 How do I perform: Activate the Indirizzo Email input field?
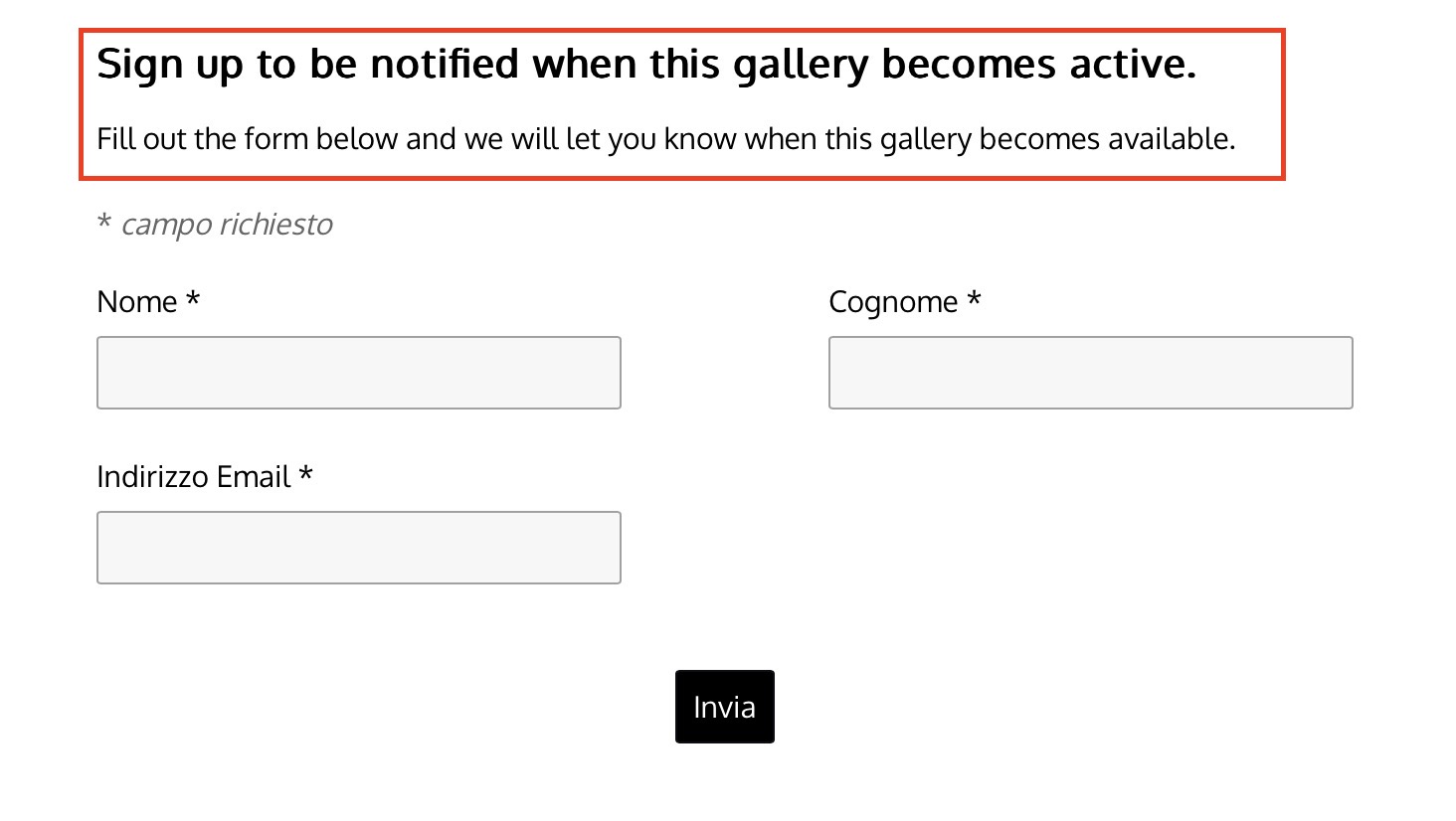359,548
